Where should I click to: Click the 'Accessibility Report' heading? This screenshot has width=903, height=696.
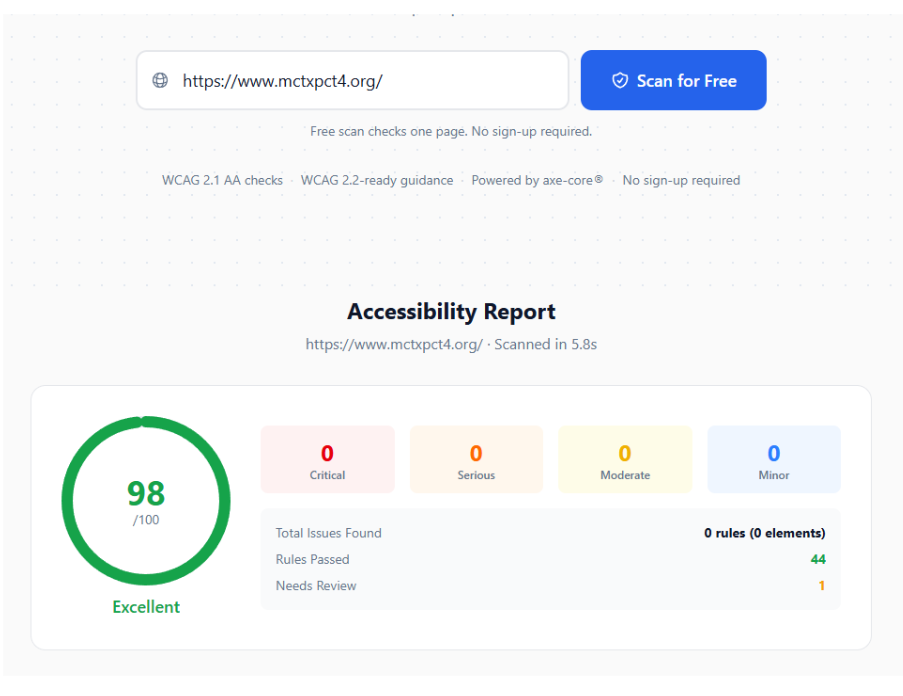[451, 311]
